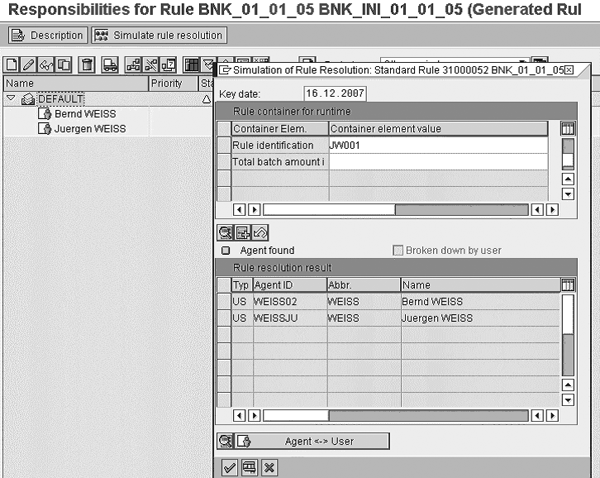Select Juergen WEISS in the tree

coord(90,129)
